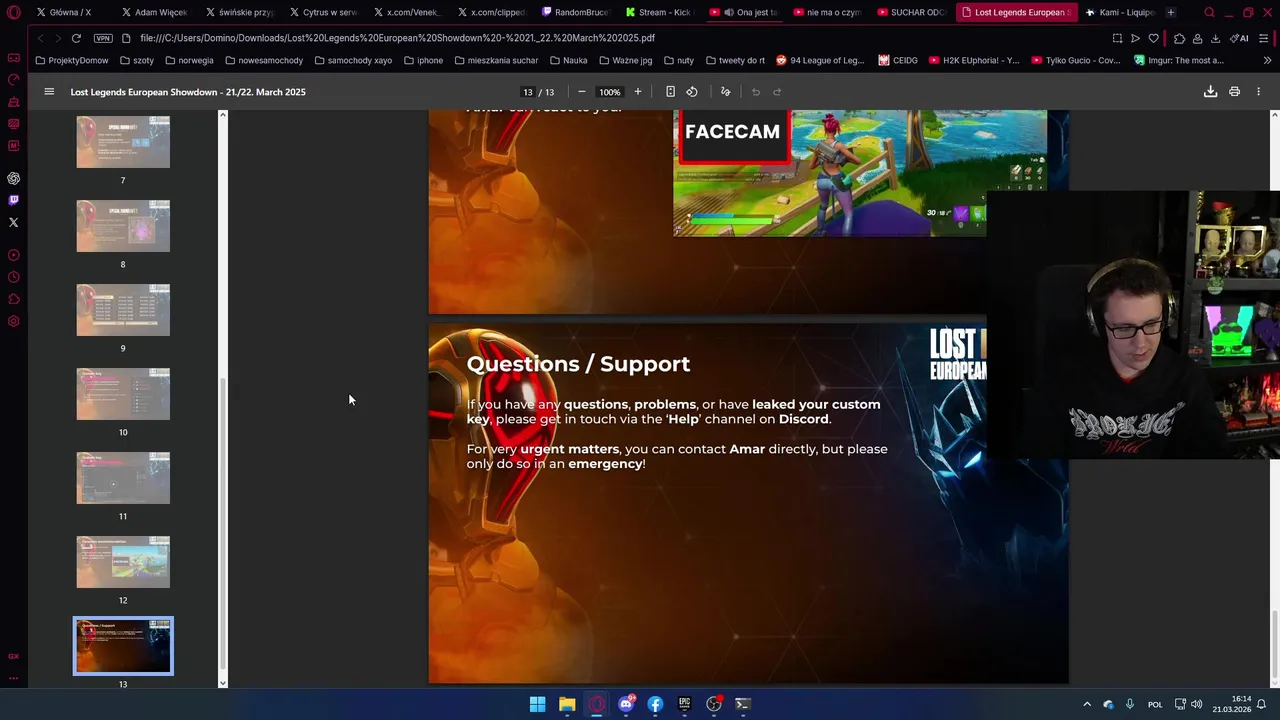The width and height of the screenshot is (1280, 720).
Task: Open the 'ProjektyDomow' bookmark folder
Action: pos(72,60)
